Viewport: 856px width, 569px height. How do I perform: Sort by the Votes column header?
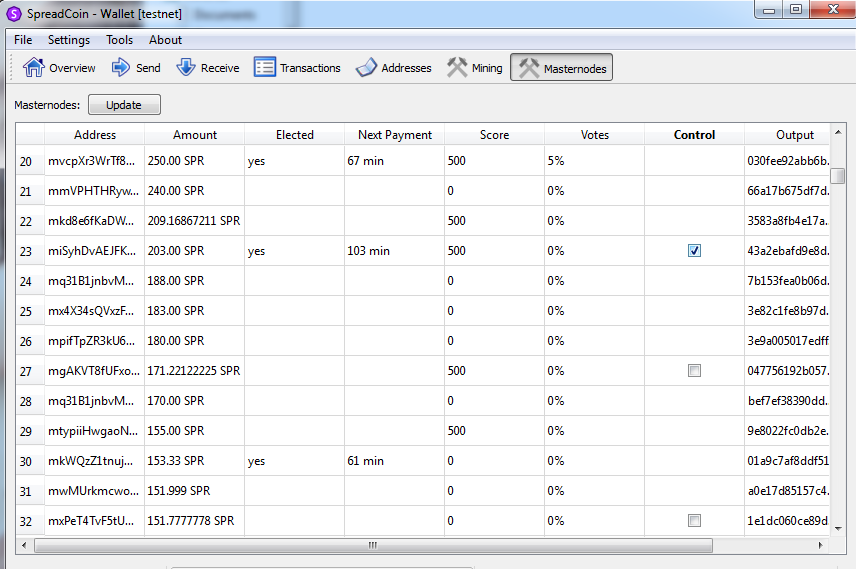(x=595, y=135)
